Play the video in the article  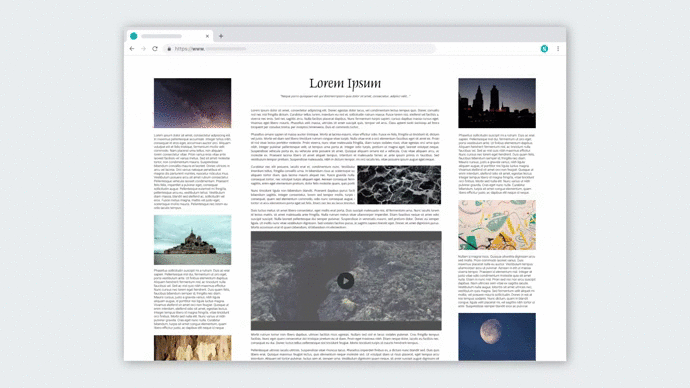[345, 281]
